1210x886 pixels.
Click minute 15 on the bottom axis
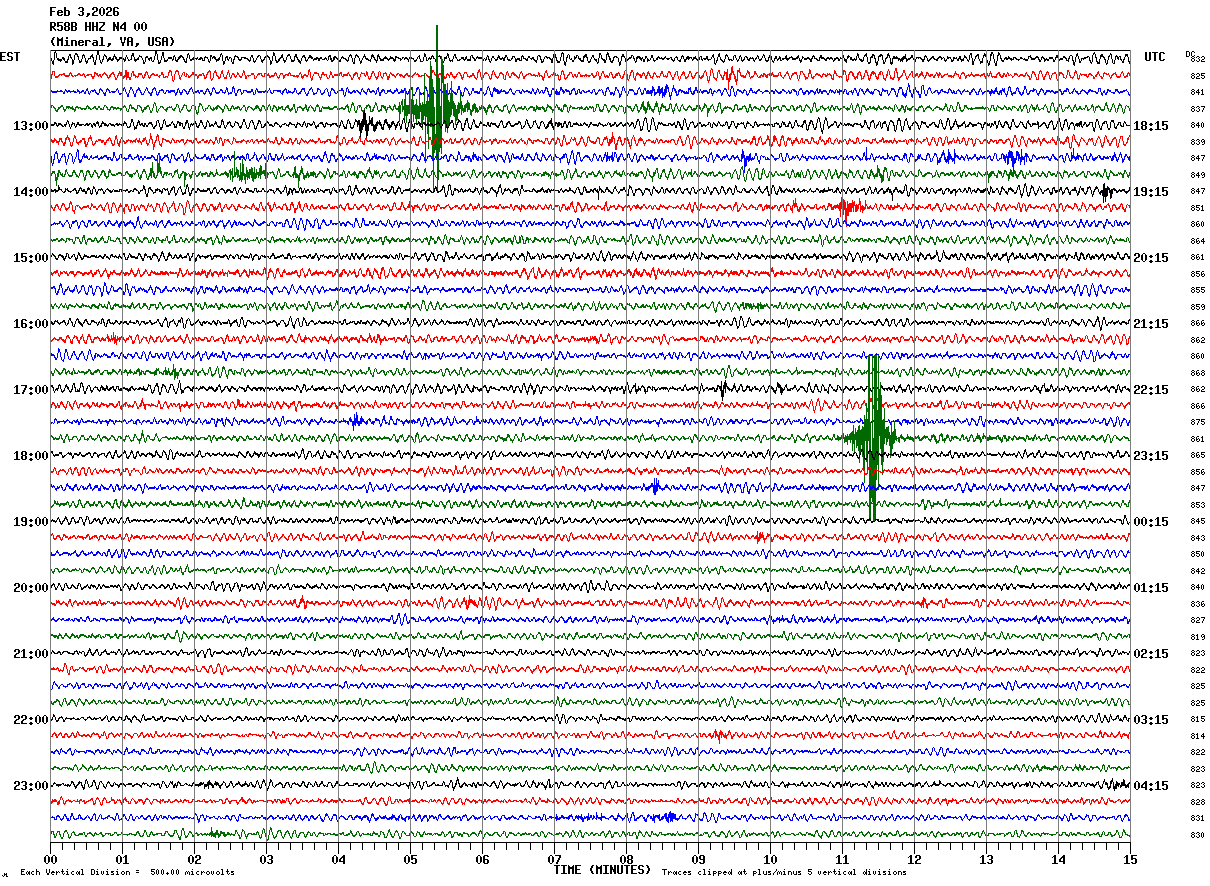1129,859
